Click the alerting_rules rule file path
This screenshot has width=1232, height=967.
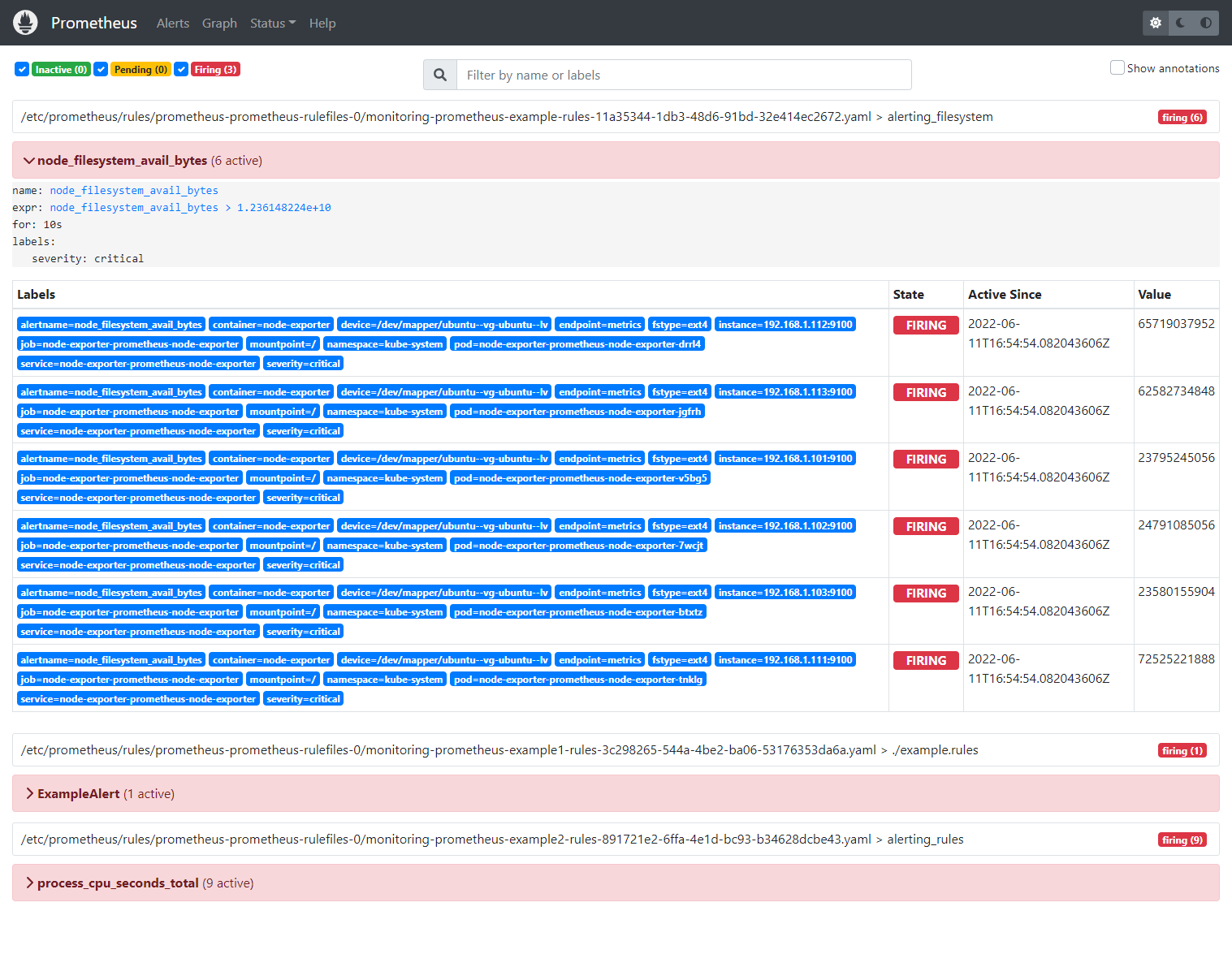(x=492, y=839)
